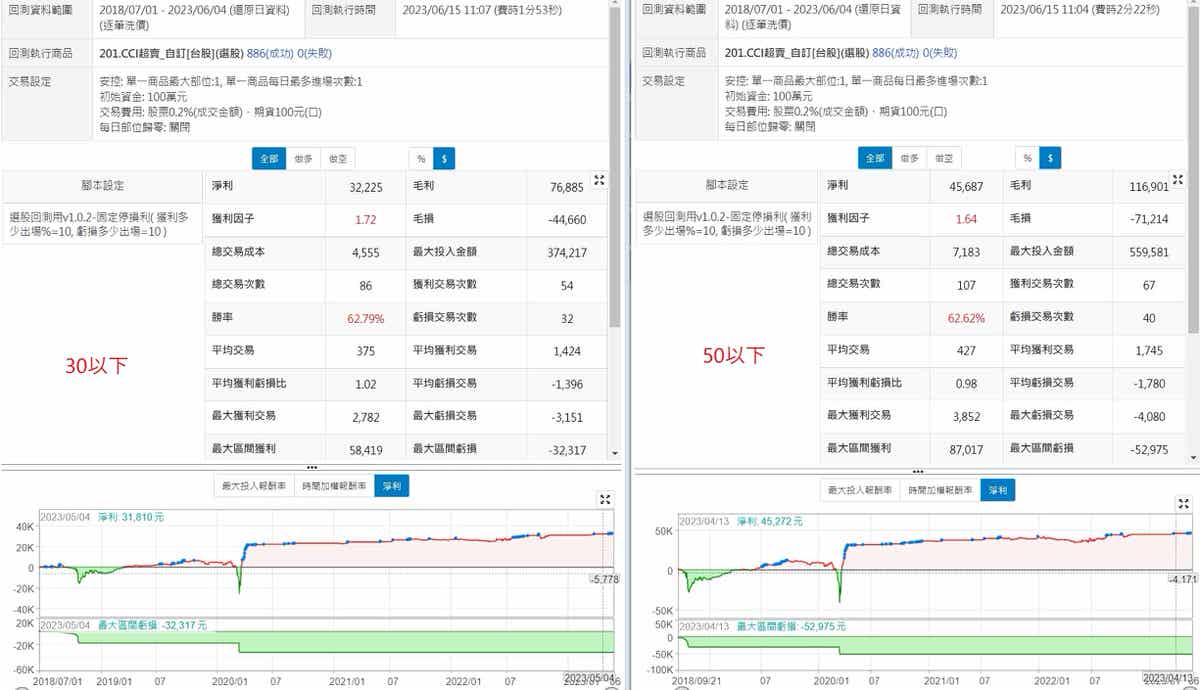Click the left panel's splitter handle dots
The height and width of the screenshot is (690, 1200).
pos(311,467)
